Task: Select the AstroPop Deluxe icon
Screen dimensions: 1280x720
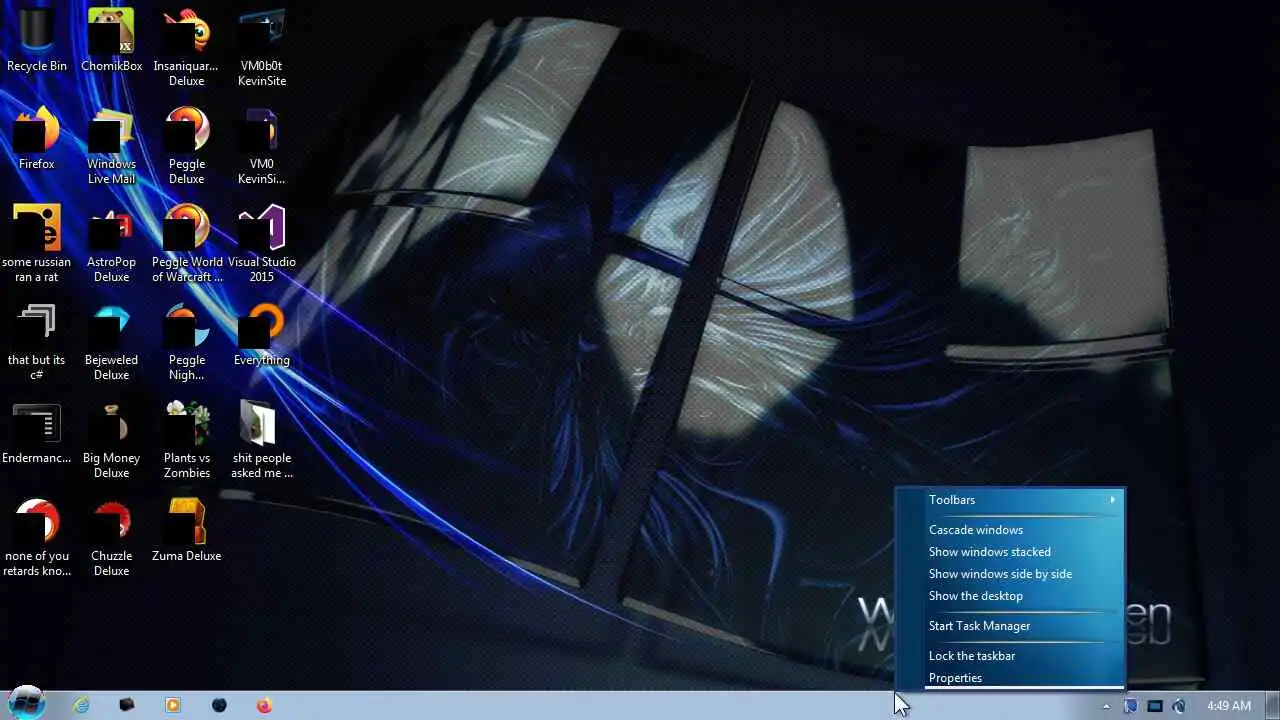Action: (x=111, y=243)
